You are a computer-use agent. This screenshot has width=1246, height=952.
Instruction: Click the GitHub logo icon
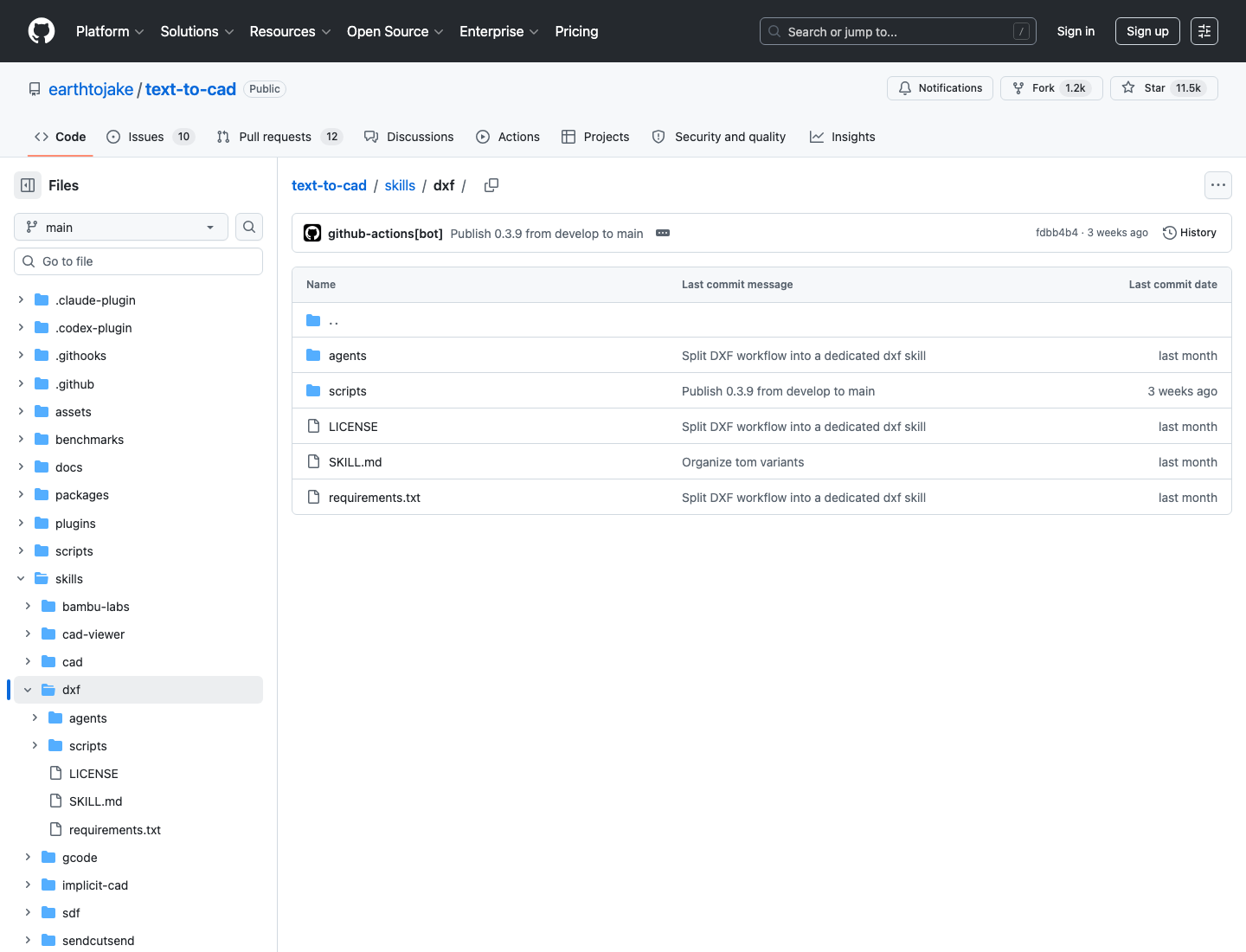(42, 31)
